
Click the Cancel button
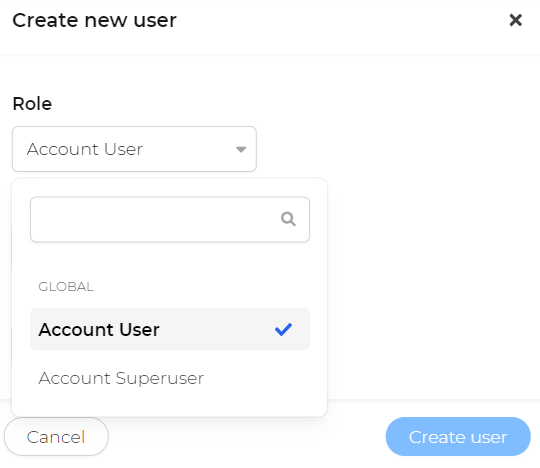pos(56,437)
